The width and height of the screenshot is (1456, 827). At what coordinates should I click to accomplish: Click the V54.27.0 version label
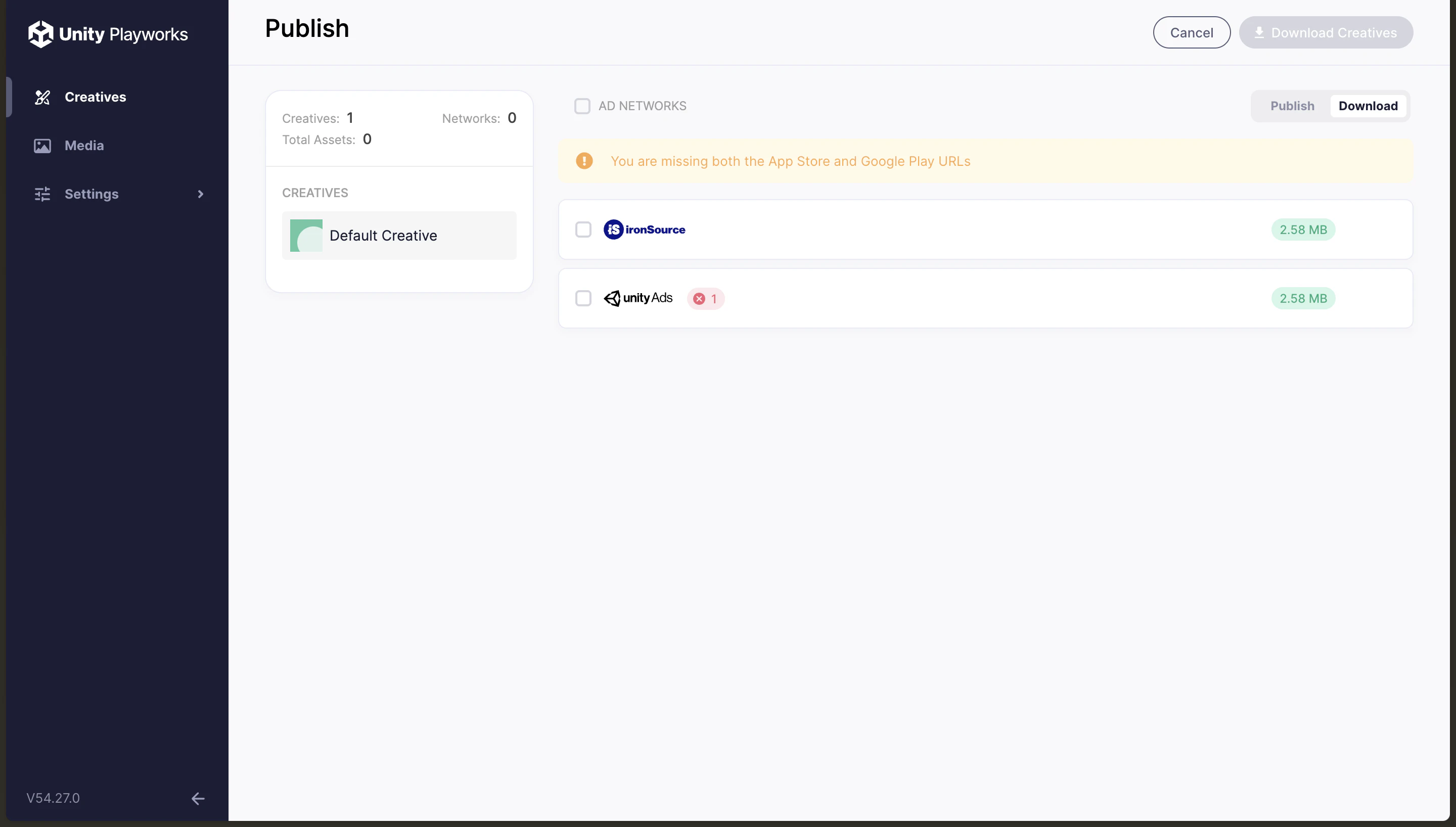53,798
